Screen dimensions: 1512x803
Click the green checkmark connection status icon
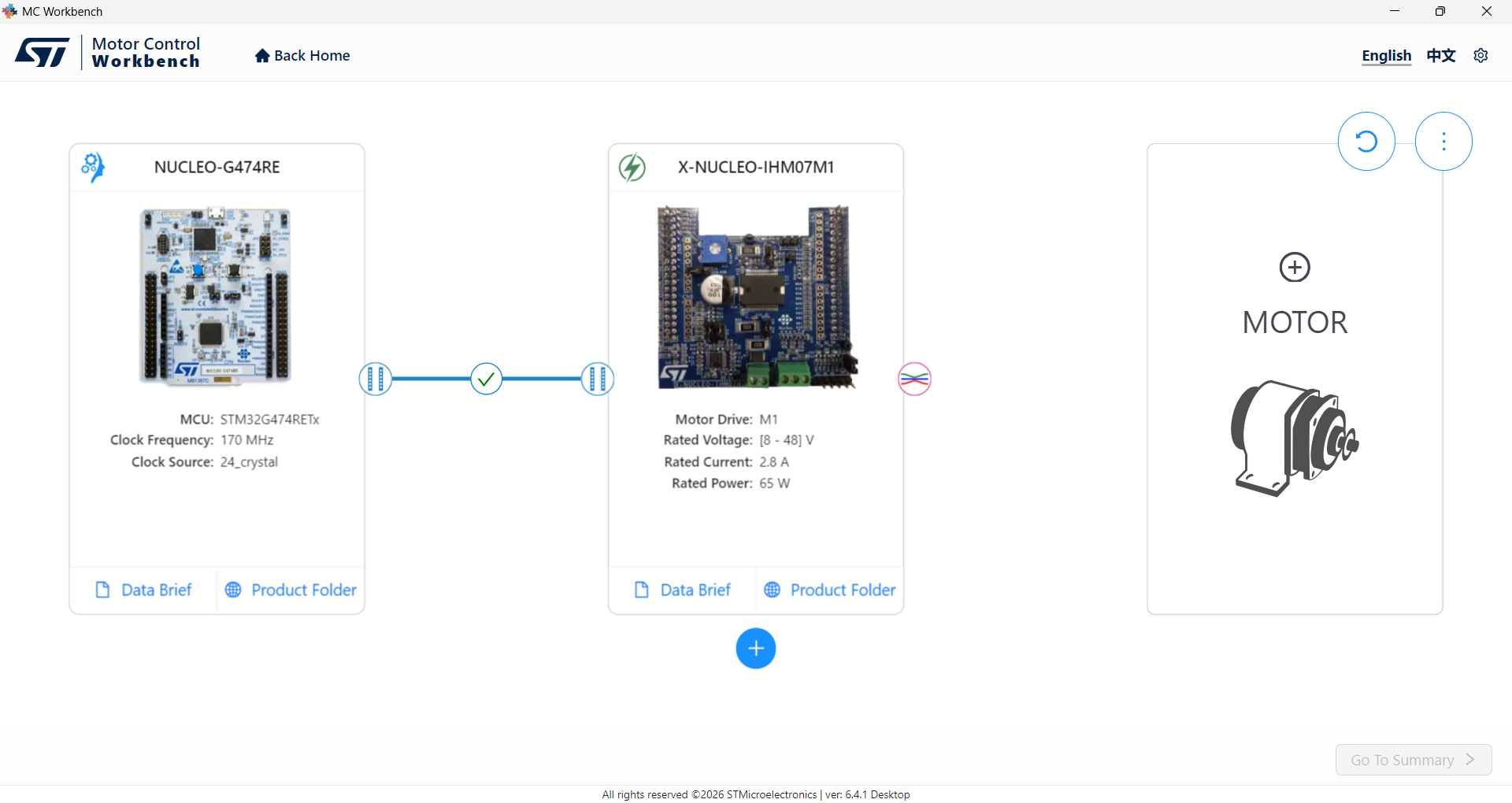point(487,379)
